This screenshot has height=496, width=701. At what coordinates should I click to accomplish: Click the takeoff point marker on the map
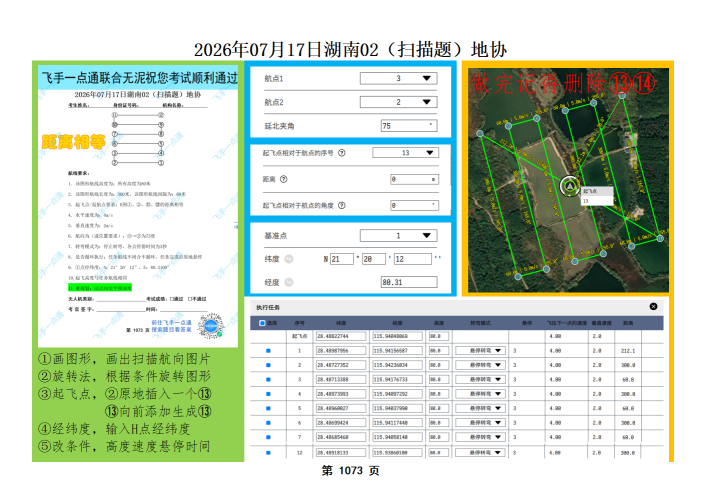pos(570,185)
